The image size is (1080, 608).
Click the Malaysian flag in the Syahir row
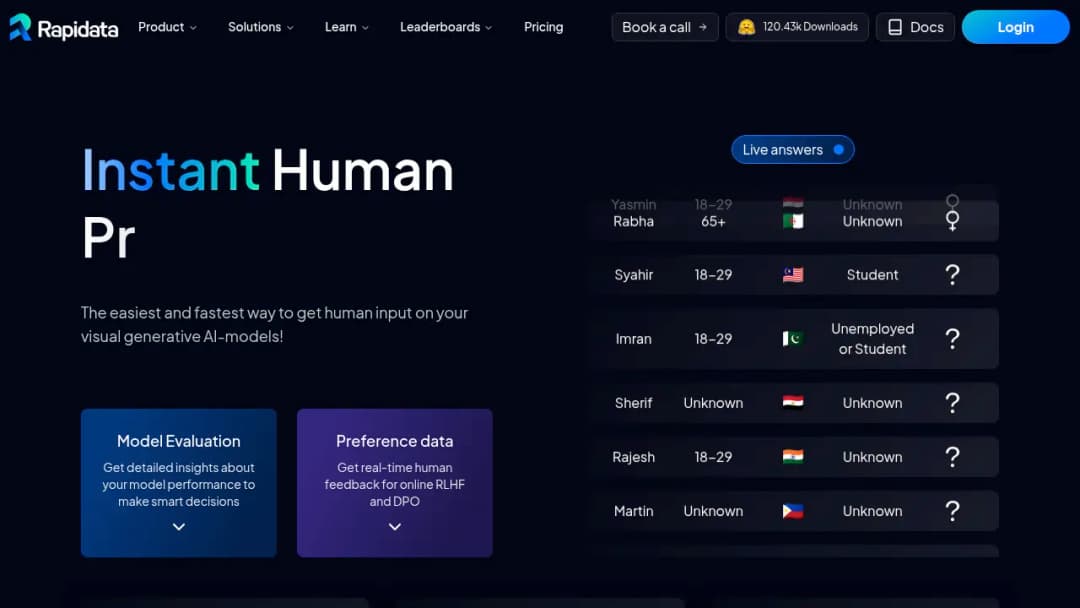pyautogui.click(x=793, y=275)
